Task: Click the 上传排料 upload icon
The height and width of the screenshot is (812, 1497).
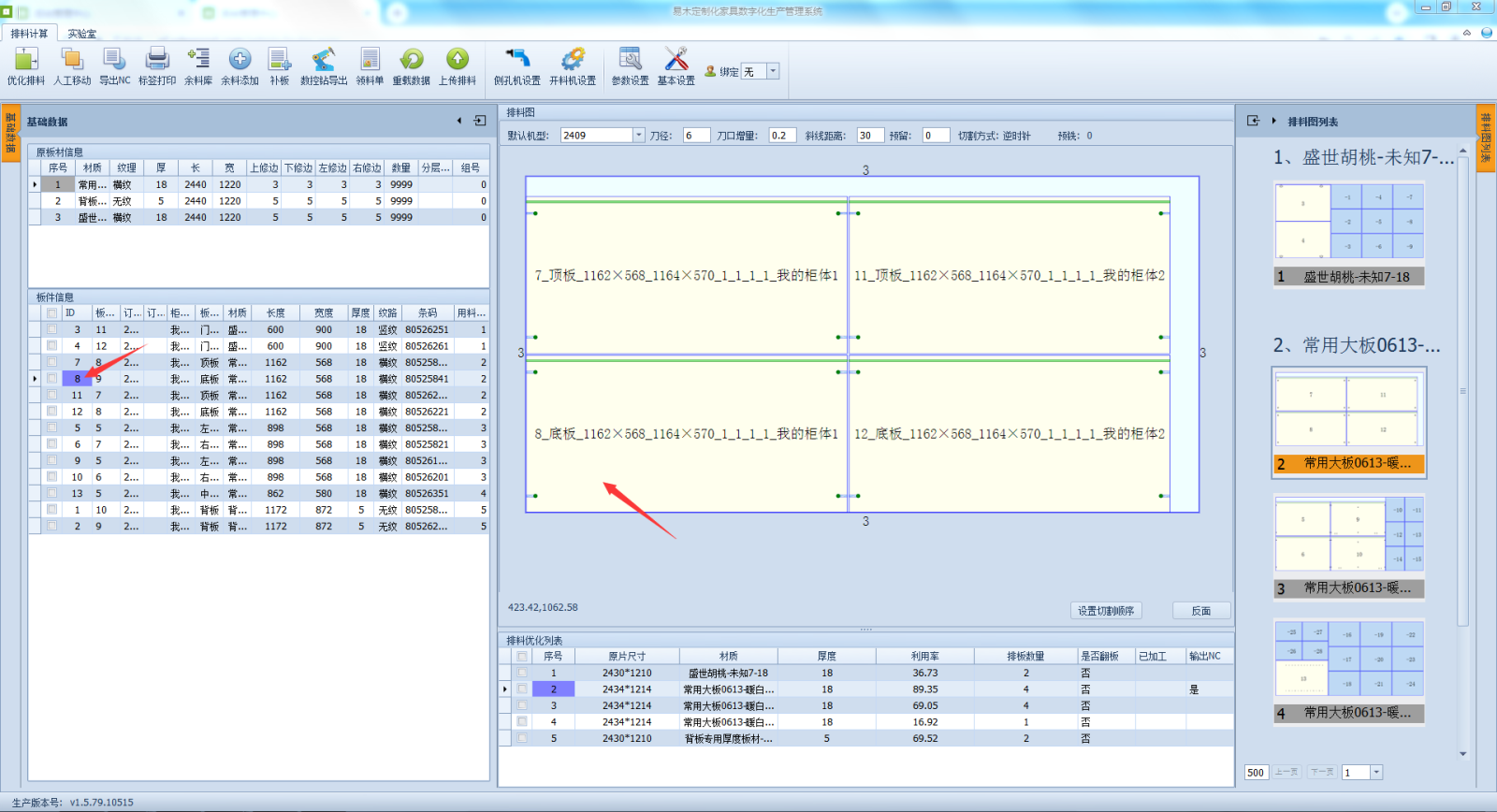Action: click(458, 66)
